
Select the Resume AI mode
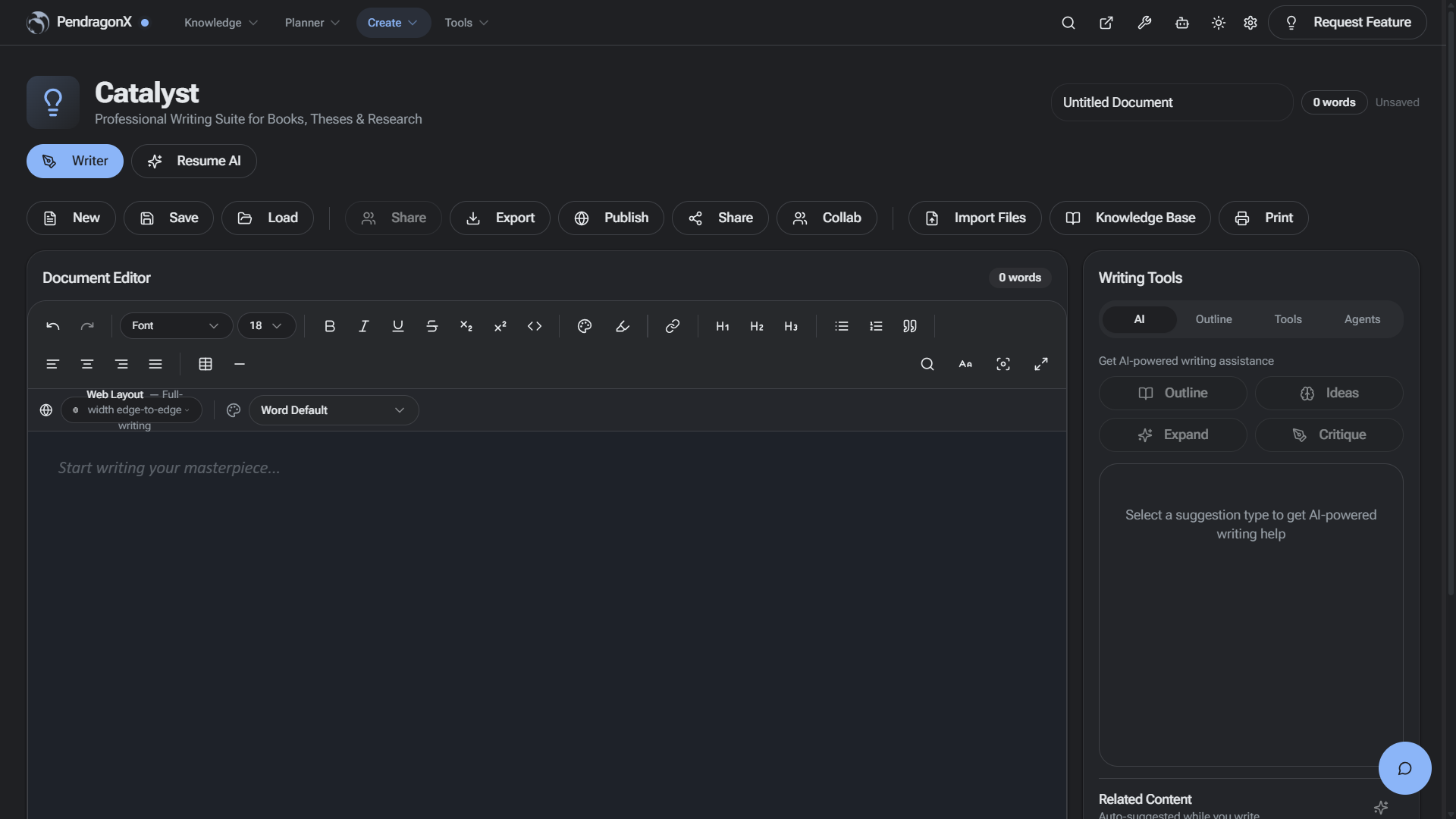pyautogui.click(x=194, y=162)
